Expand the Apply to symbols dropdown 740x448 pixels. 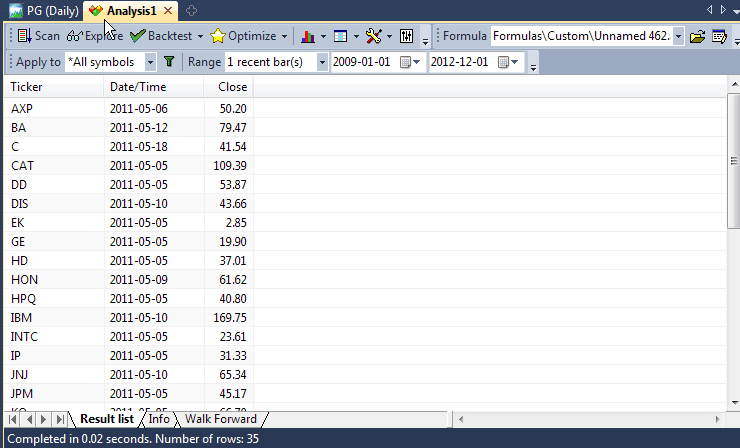pyautogui.click(x=150, y=62)
